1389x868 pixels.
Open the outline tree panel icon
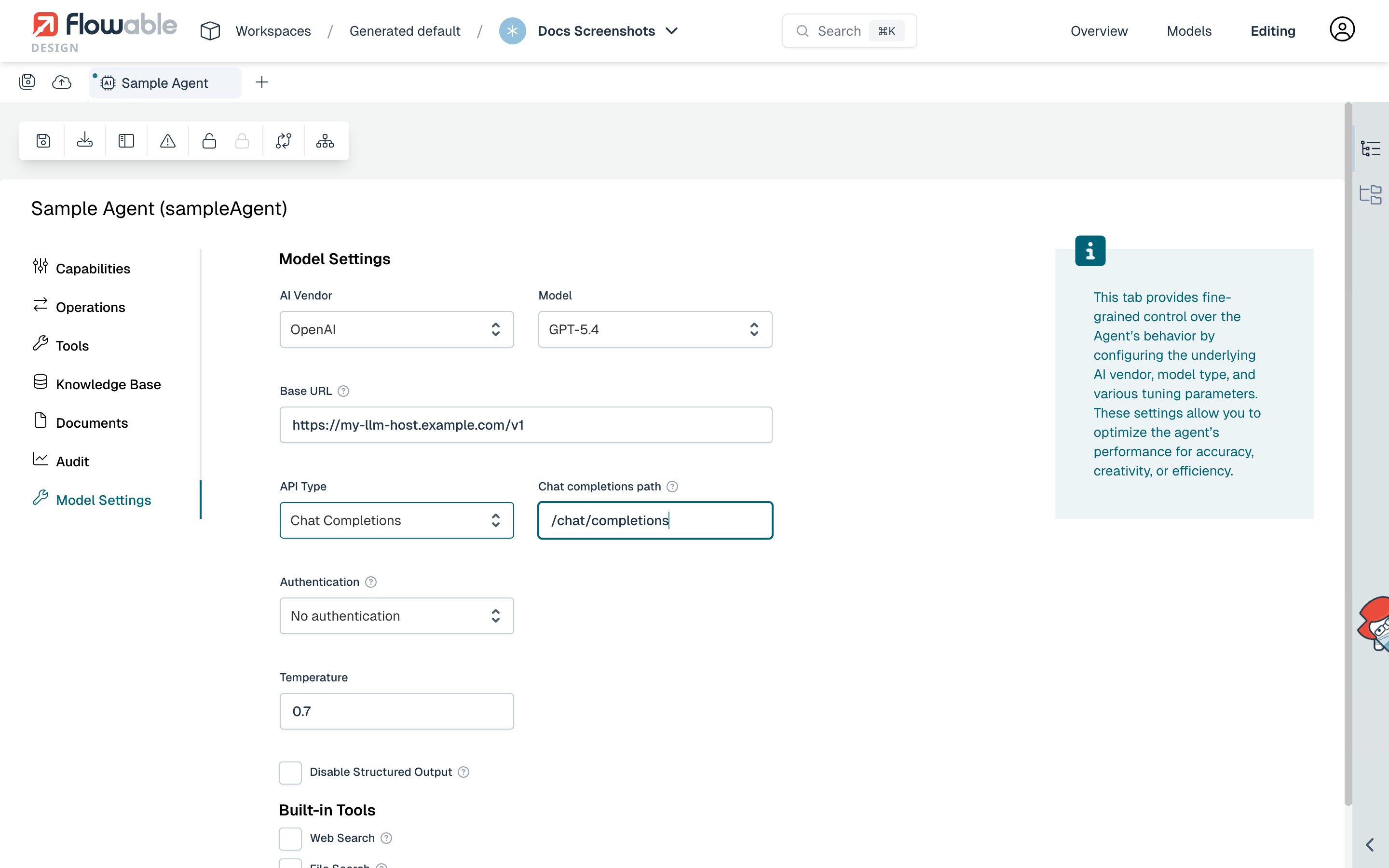pyautogui.click(x=1371, y=149)
